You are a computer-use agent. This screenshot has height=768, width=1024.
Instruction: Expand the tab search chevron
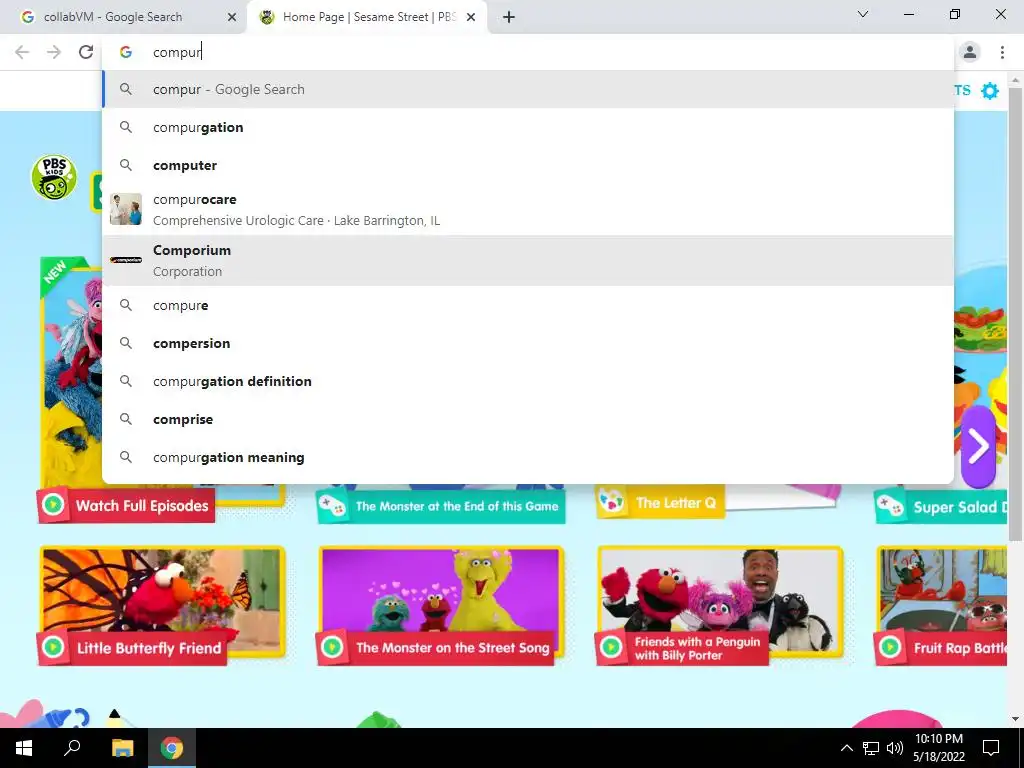863,14
